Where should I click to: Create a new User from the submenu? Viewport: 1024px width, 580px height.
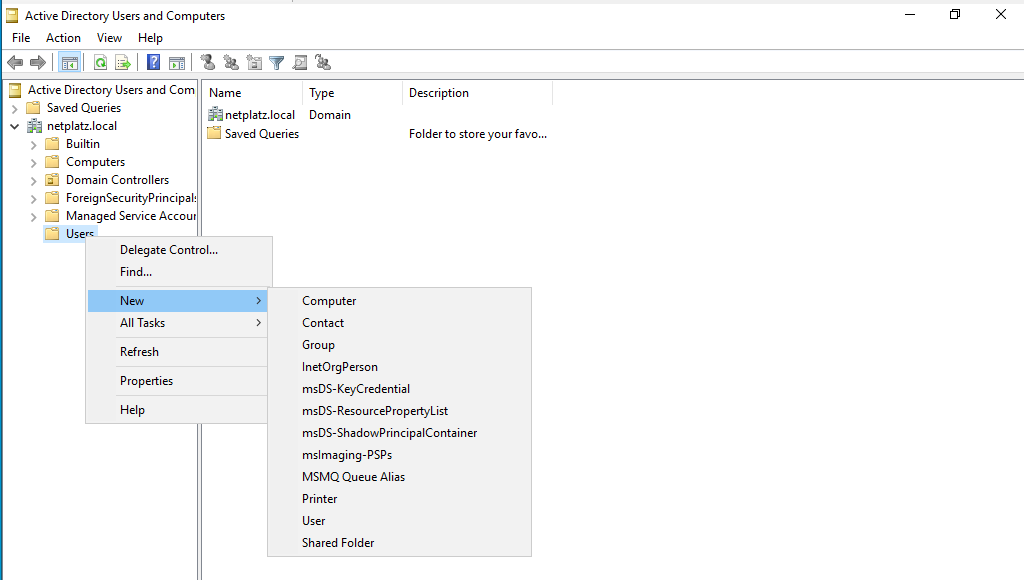400,521
